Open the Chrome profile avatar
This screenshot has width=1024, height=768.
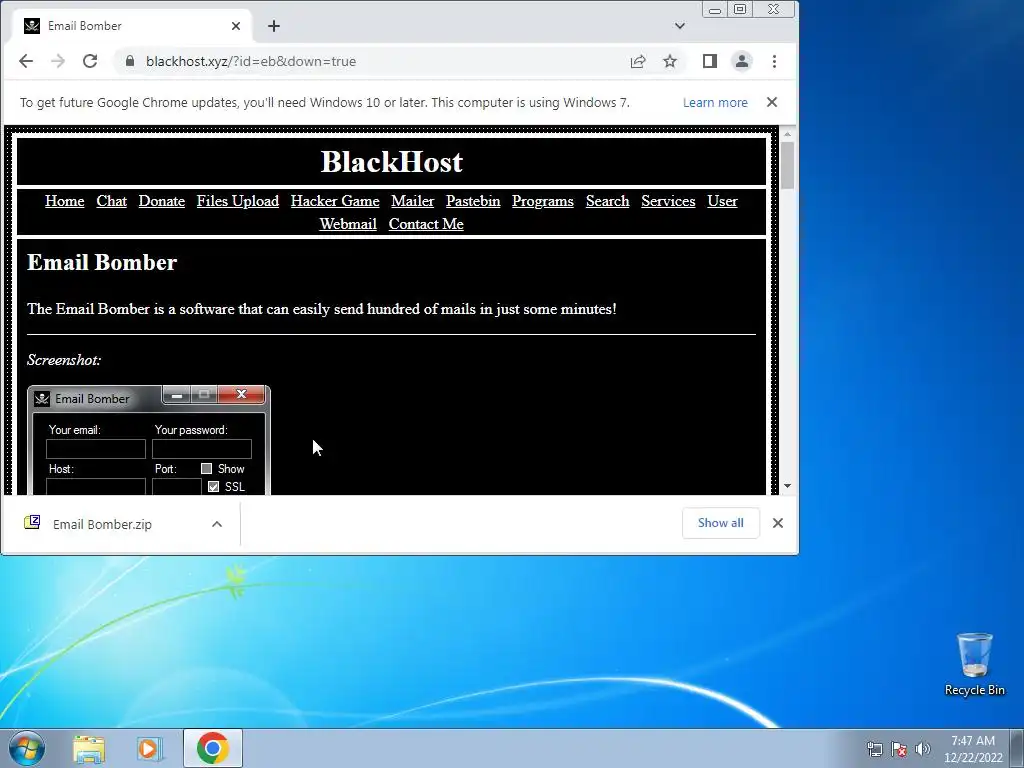pyautogui.click(x=742, y=61)
